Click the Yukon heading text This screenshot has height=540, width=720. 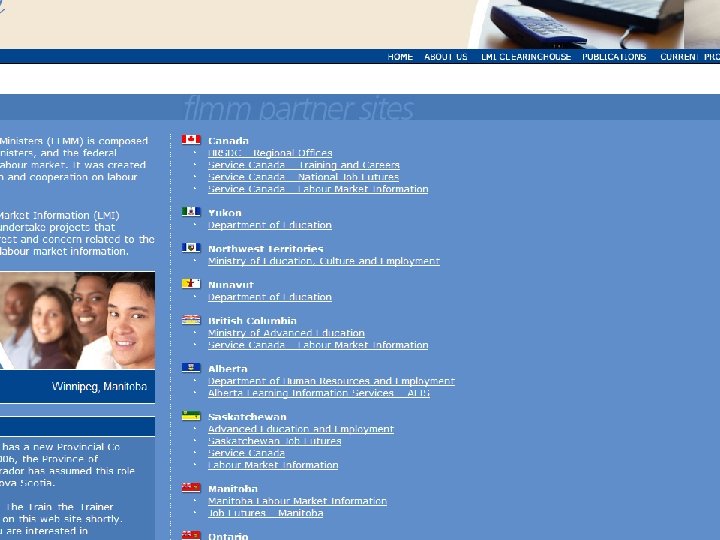225,213
